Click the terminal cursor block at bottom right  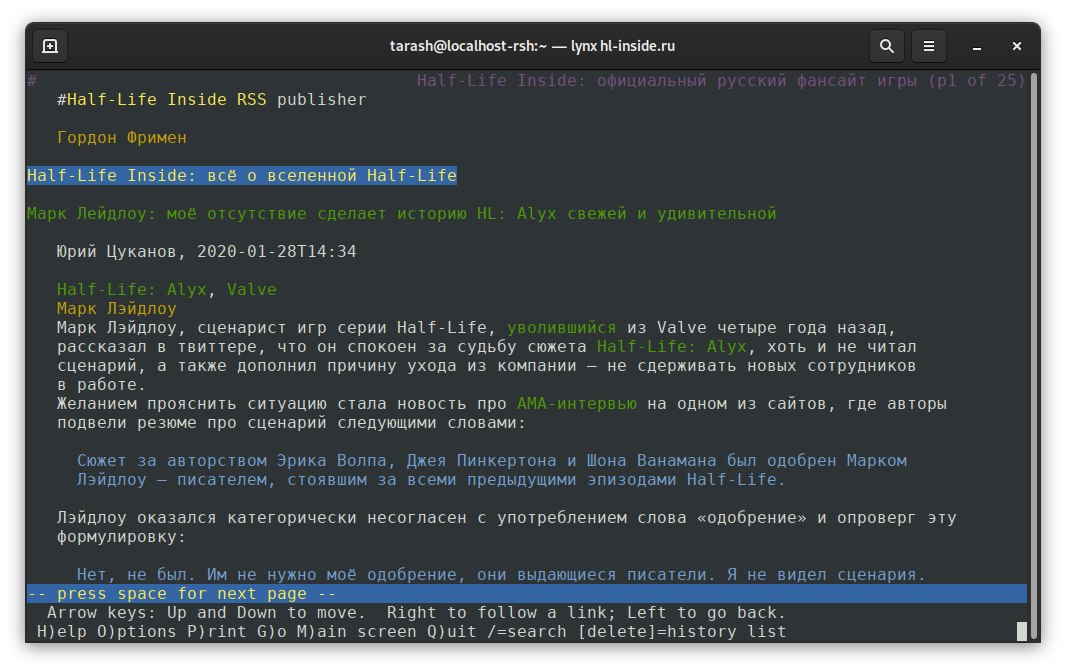click(1022, 632)
